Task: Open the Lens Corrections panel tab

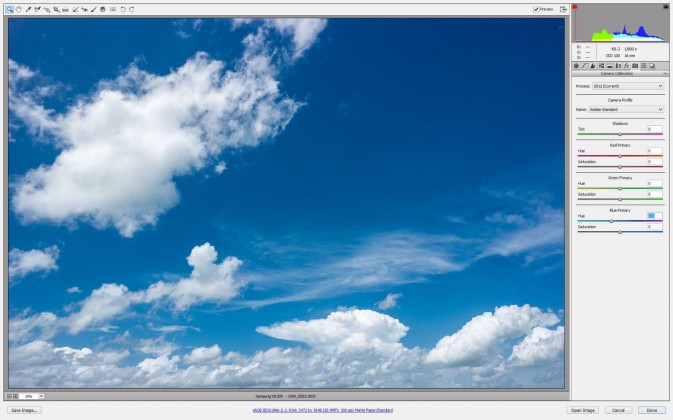Action: point(618,66)
